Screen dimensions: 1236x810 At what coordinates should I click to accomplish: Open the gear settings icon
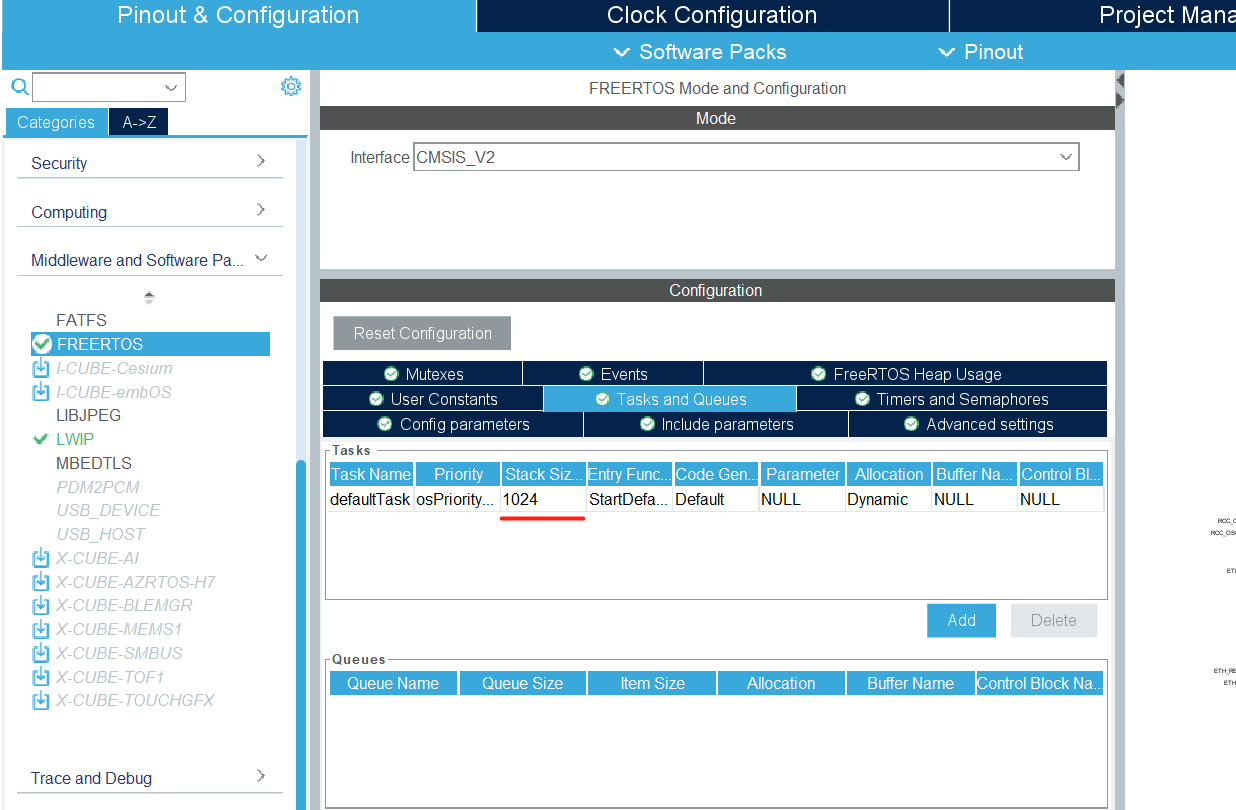click(291, 87)
